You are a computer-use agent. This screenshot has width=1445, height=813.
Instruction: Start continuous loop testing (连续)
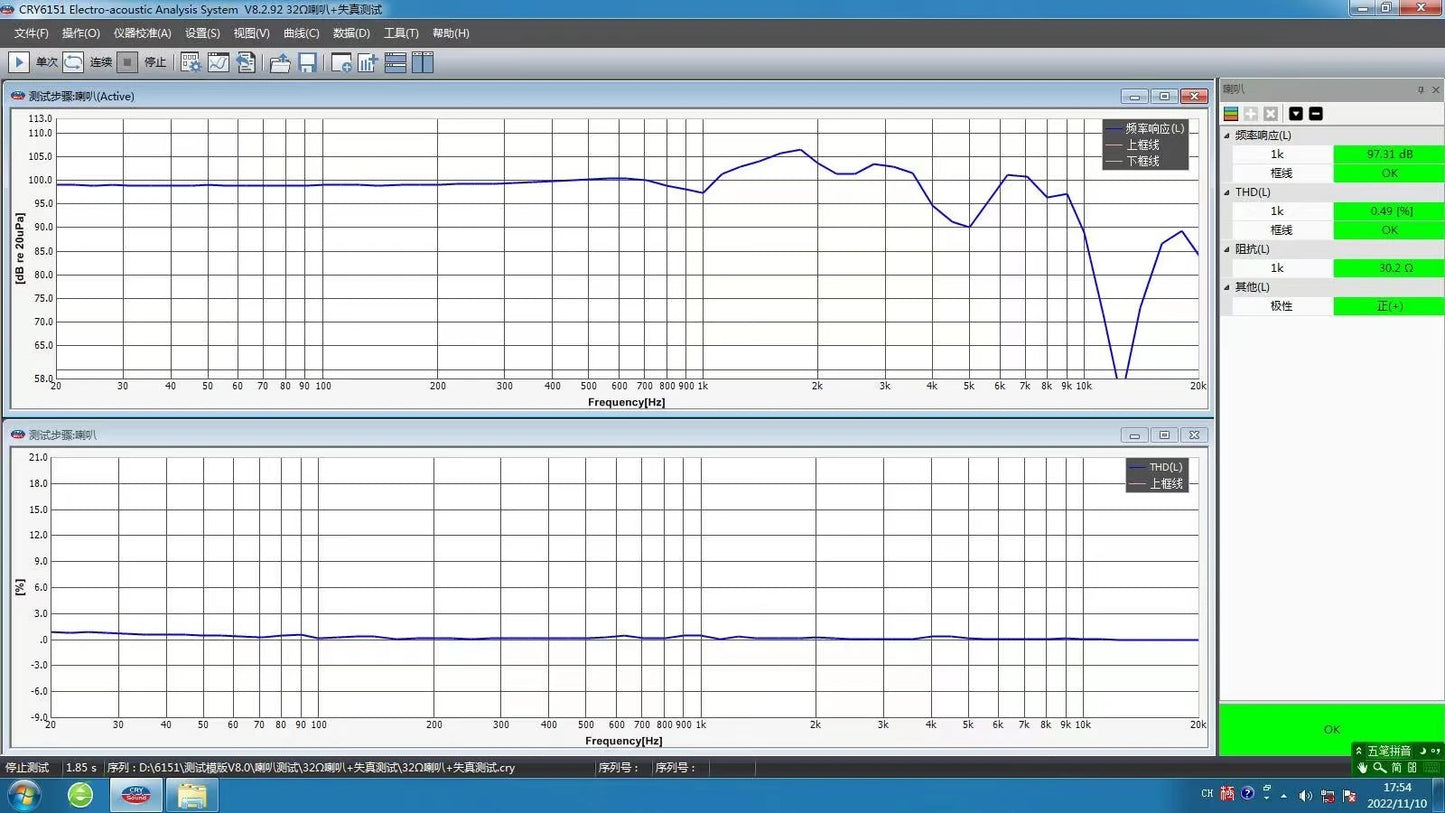tap(74, 62)
